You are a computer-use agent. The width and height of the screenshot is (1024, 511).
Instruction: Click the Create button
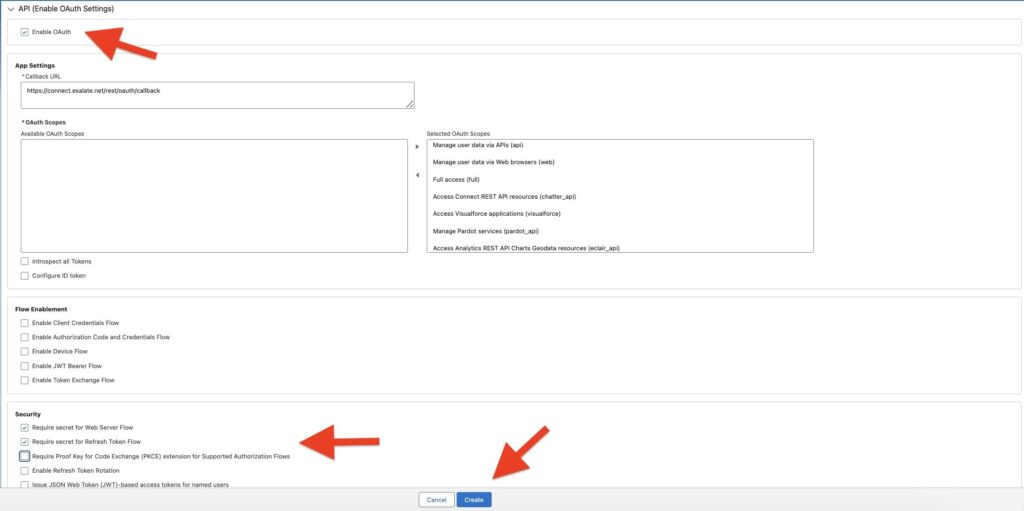pos(474,499)
